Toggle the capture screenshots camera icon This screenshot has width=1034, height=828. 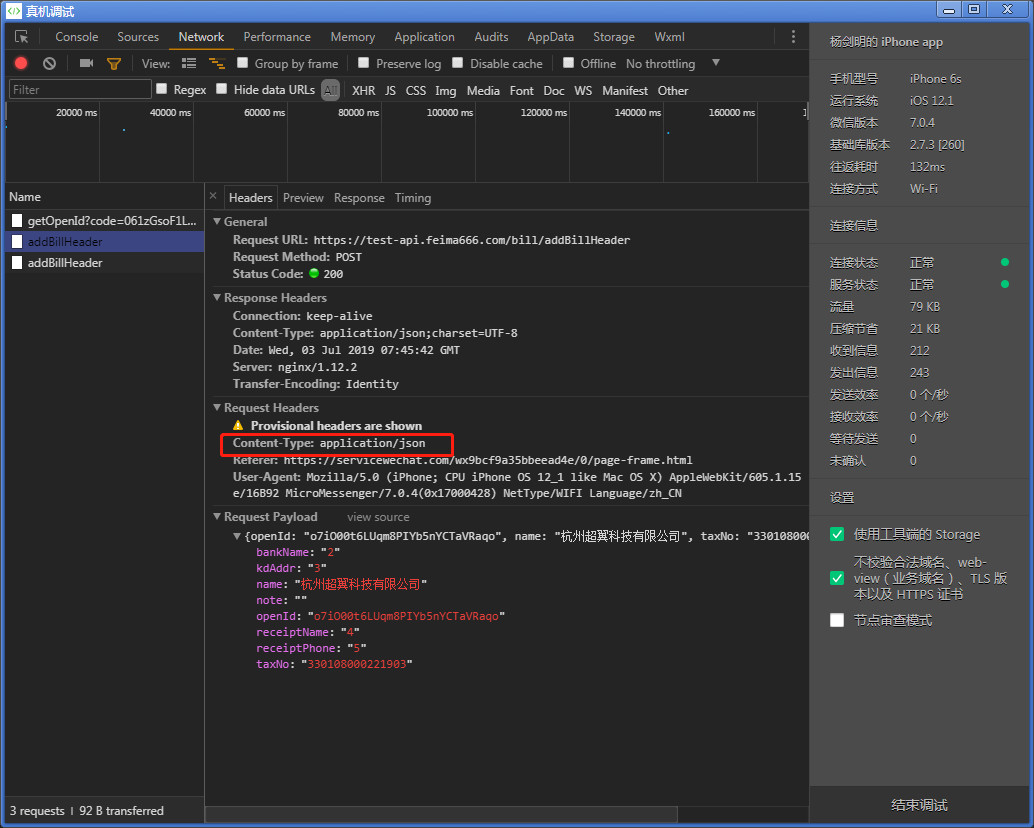point(86,63)
